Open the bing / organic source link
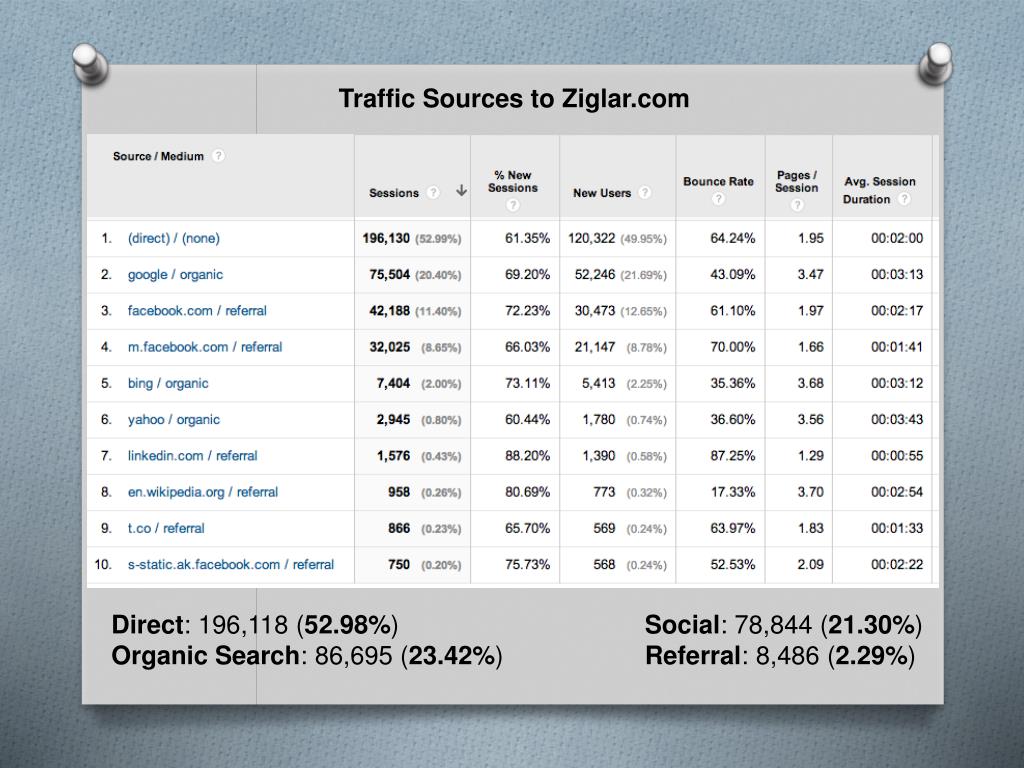This screenshot has width=1024, height=768. [x=168, y=383]
